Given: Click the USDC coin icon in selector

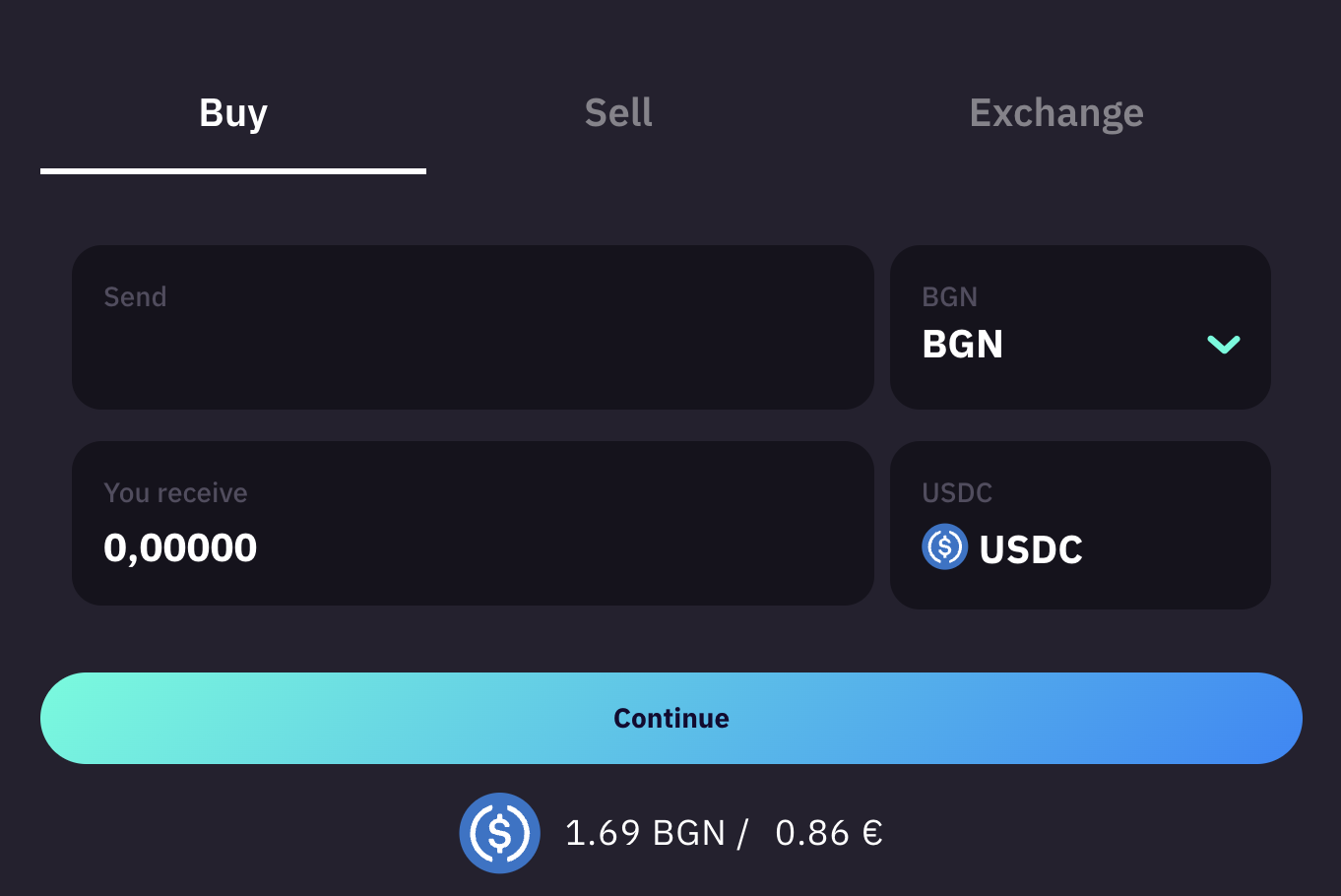Looking at the screenshot, I should [x=945, y=546].
